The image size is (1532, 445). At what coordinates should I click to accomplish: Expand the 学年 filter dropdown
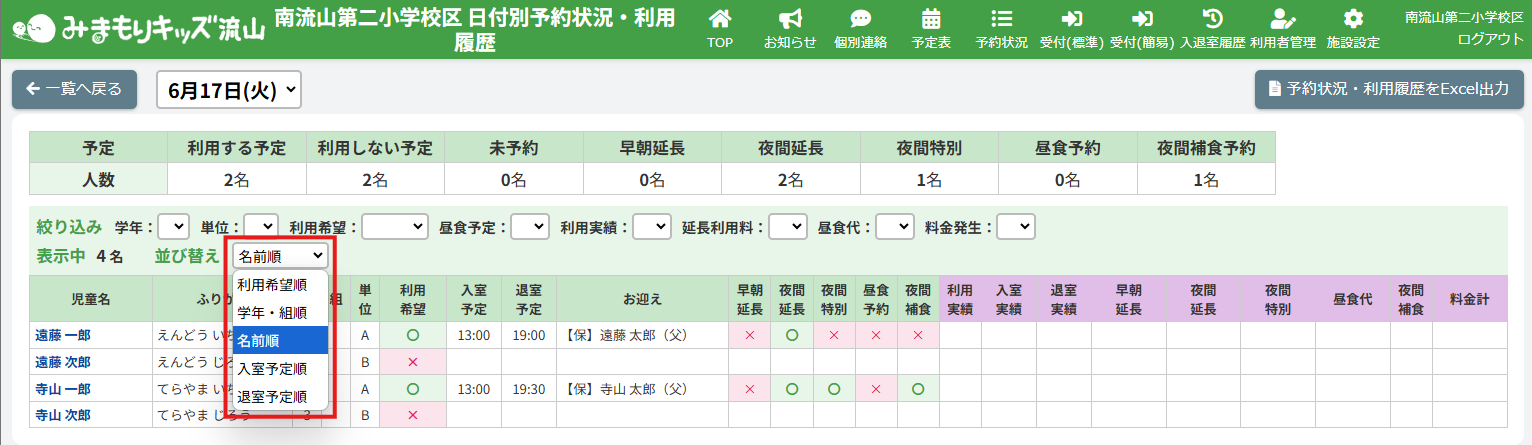pyautogui.click(x=173, y=227)
